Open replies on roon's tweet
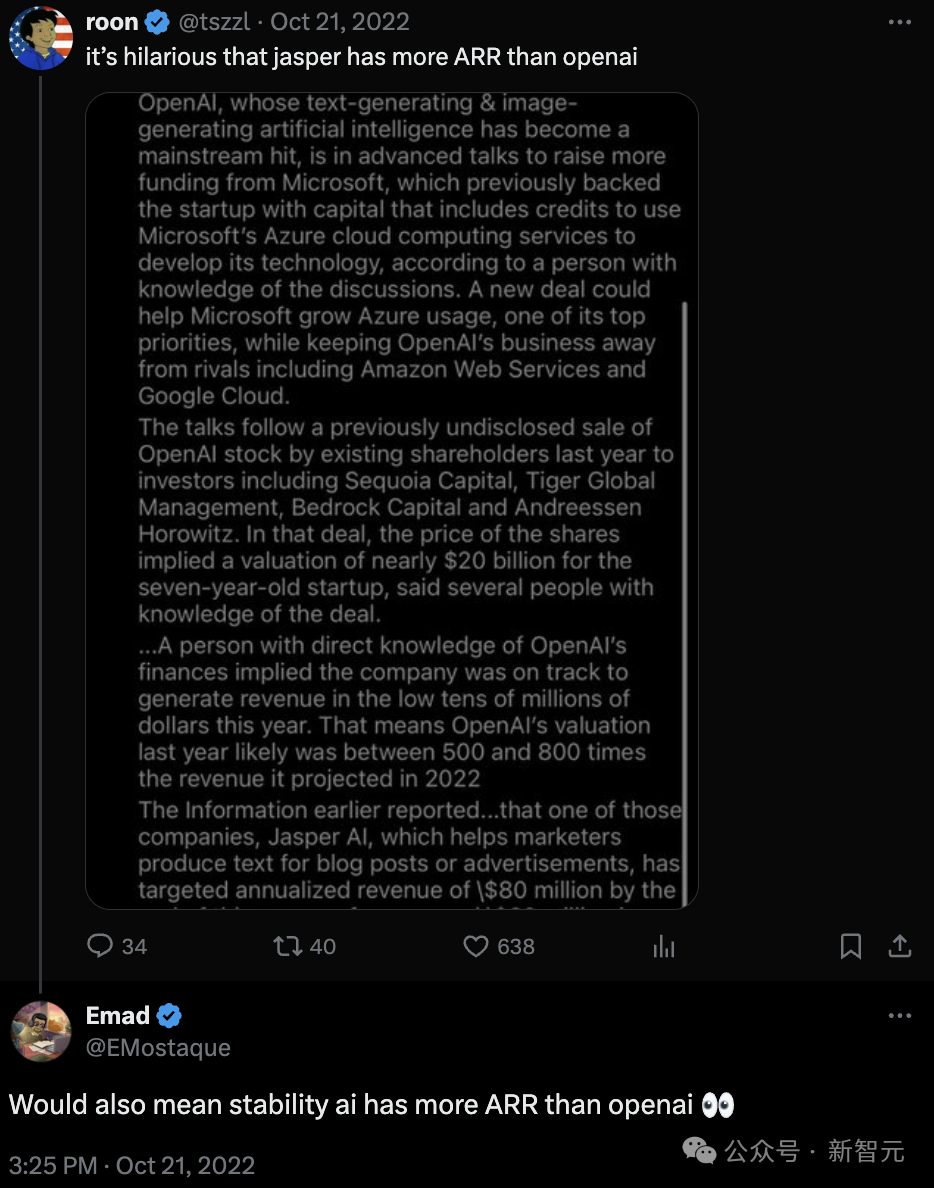 (x=117, y=946)
